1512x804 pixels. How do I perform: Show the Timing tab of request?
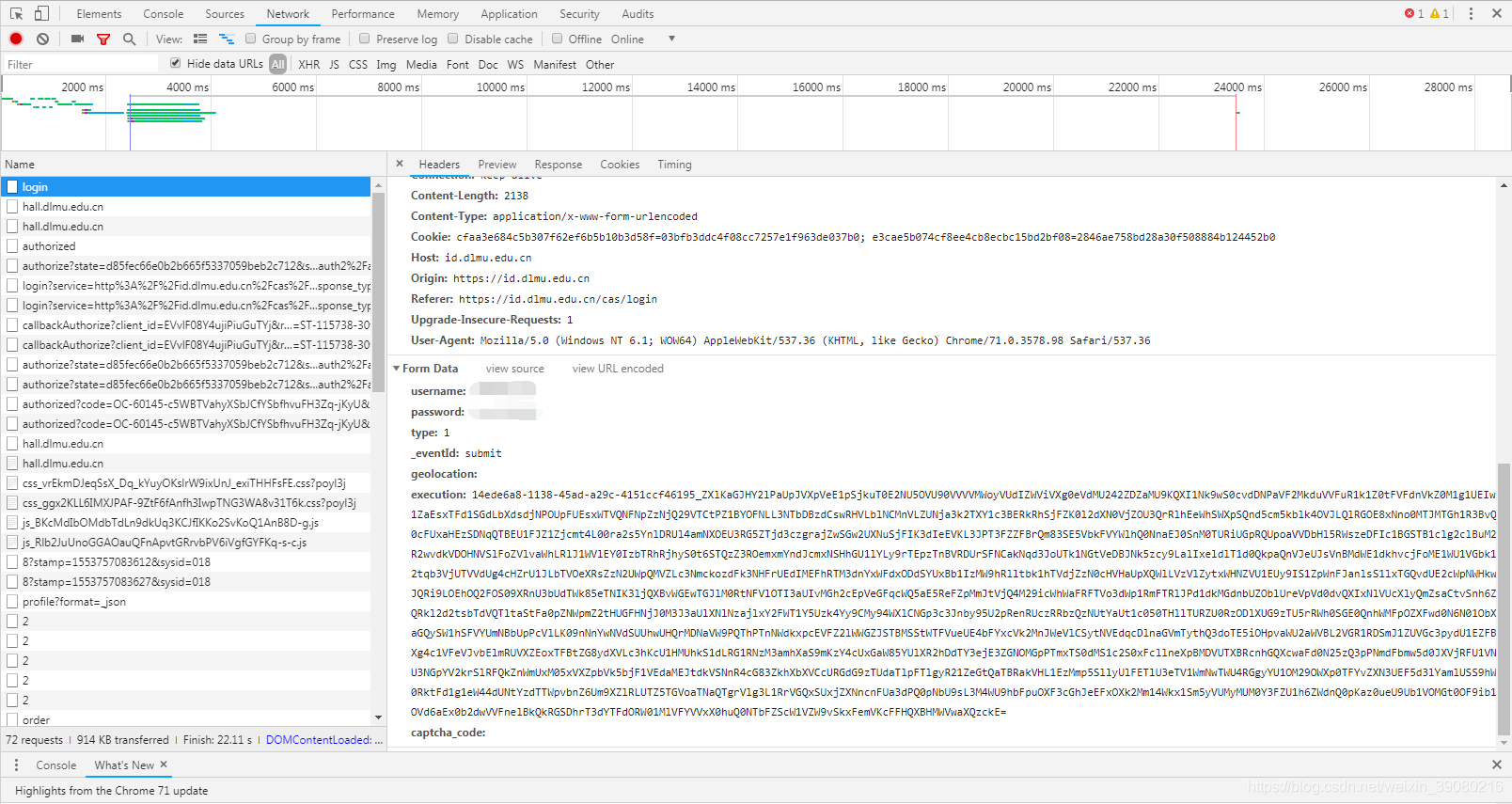click(674, 164)
